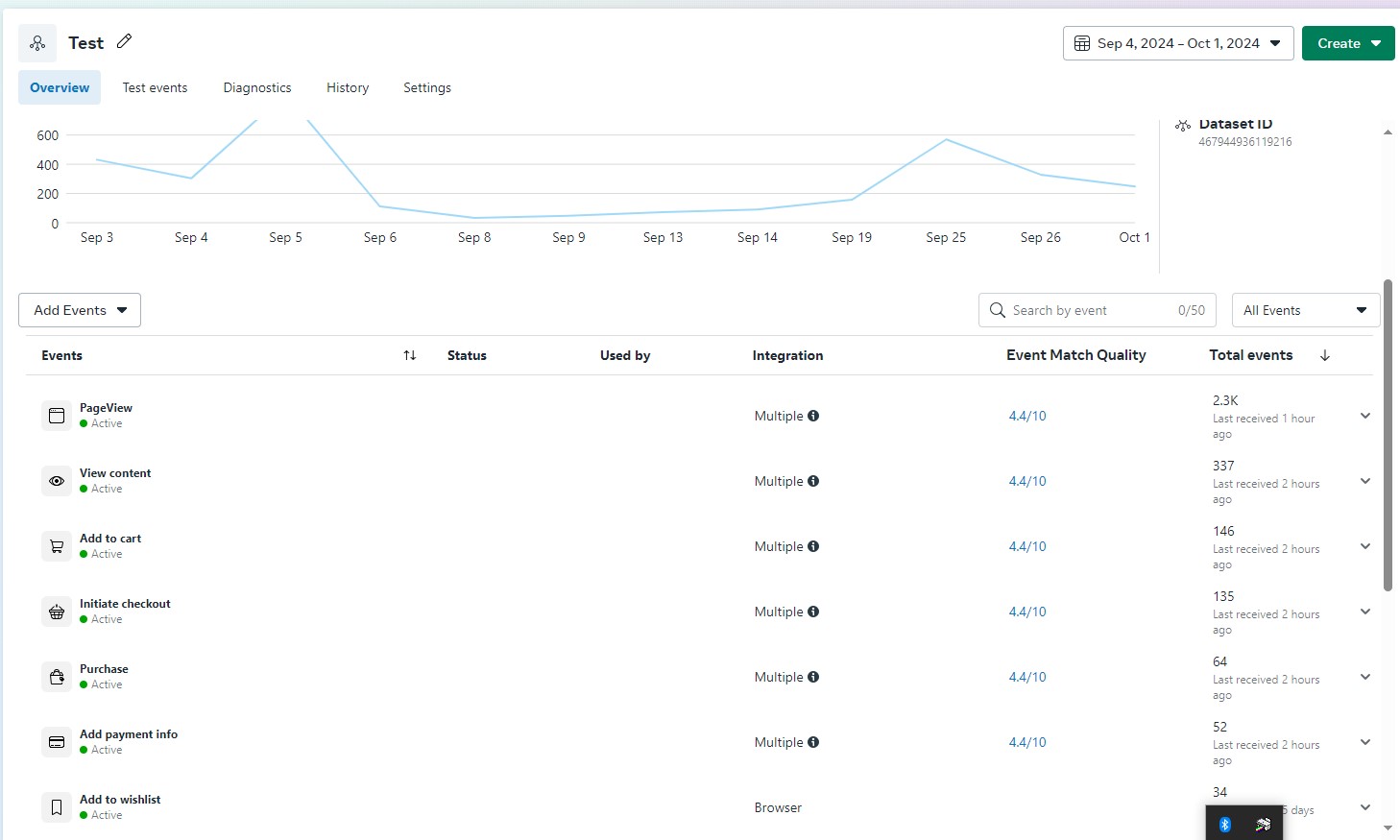Expand the PageView row details chevron

1364,416
